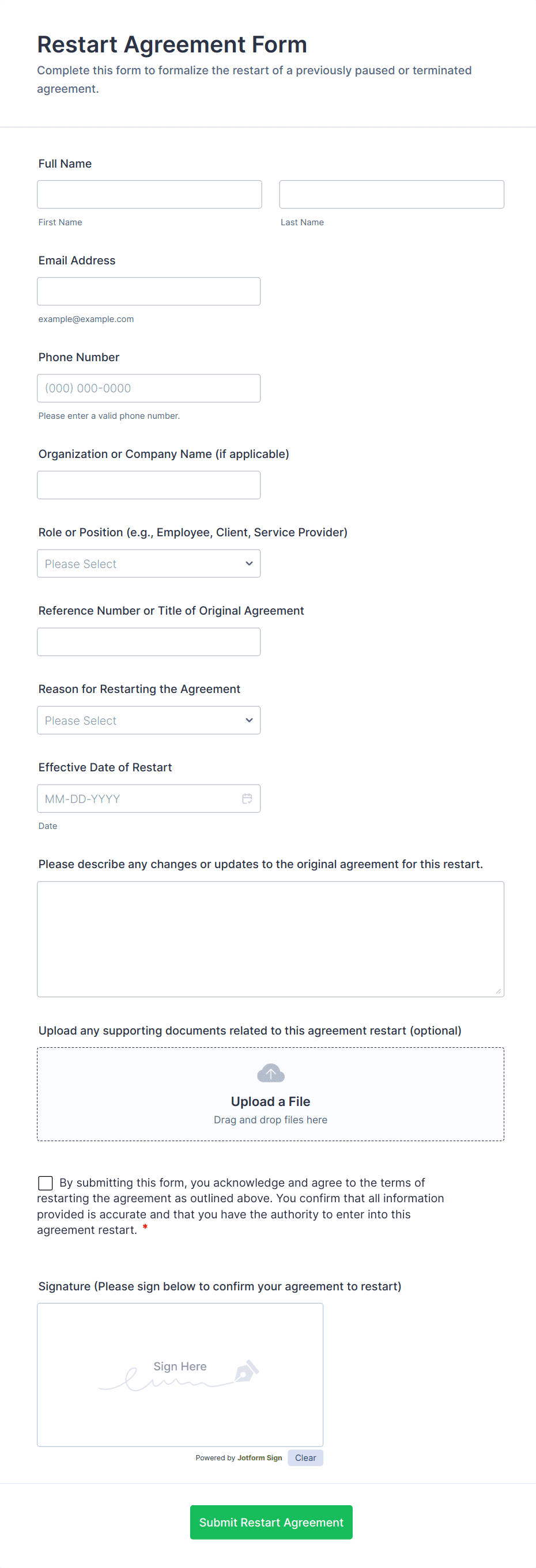Check the agreement acknowledgment checkbox
Viewport: 536px width, 1568px height.
tap(45, 1183)
